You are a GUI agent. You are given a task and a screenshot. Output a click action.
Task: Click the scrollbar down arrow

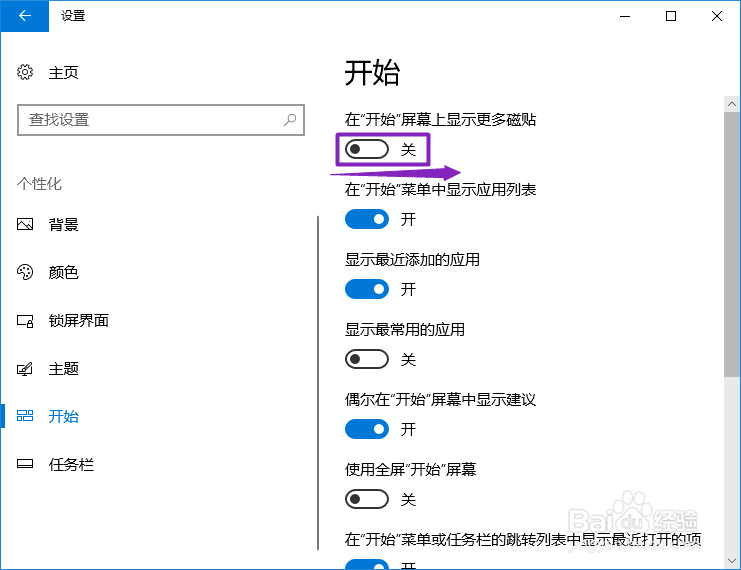click(x=732, y=561)
